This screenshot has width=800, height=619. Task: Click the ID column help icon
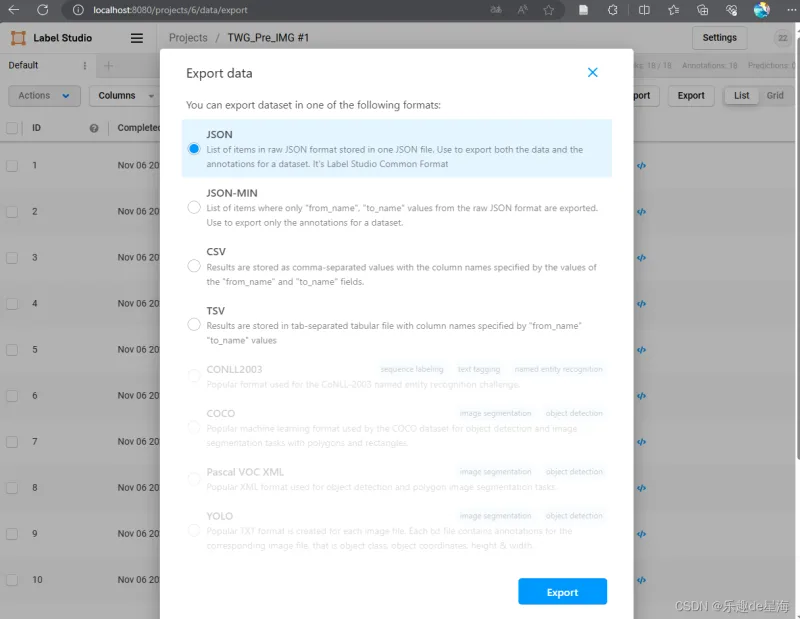[94, 128]
